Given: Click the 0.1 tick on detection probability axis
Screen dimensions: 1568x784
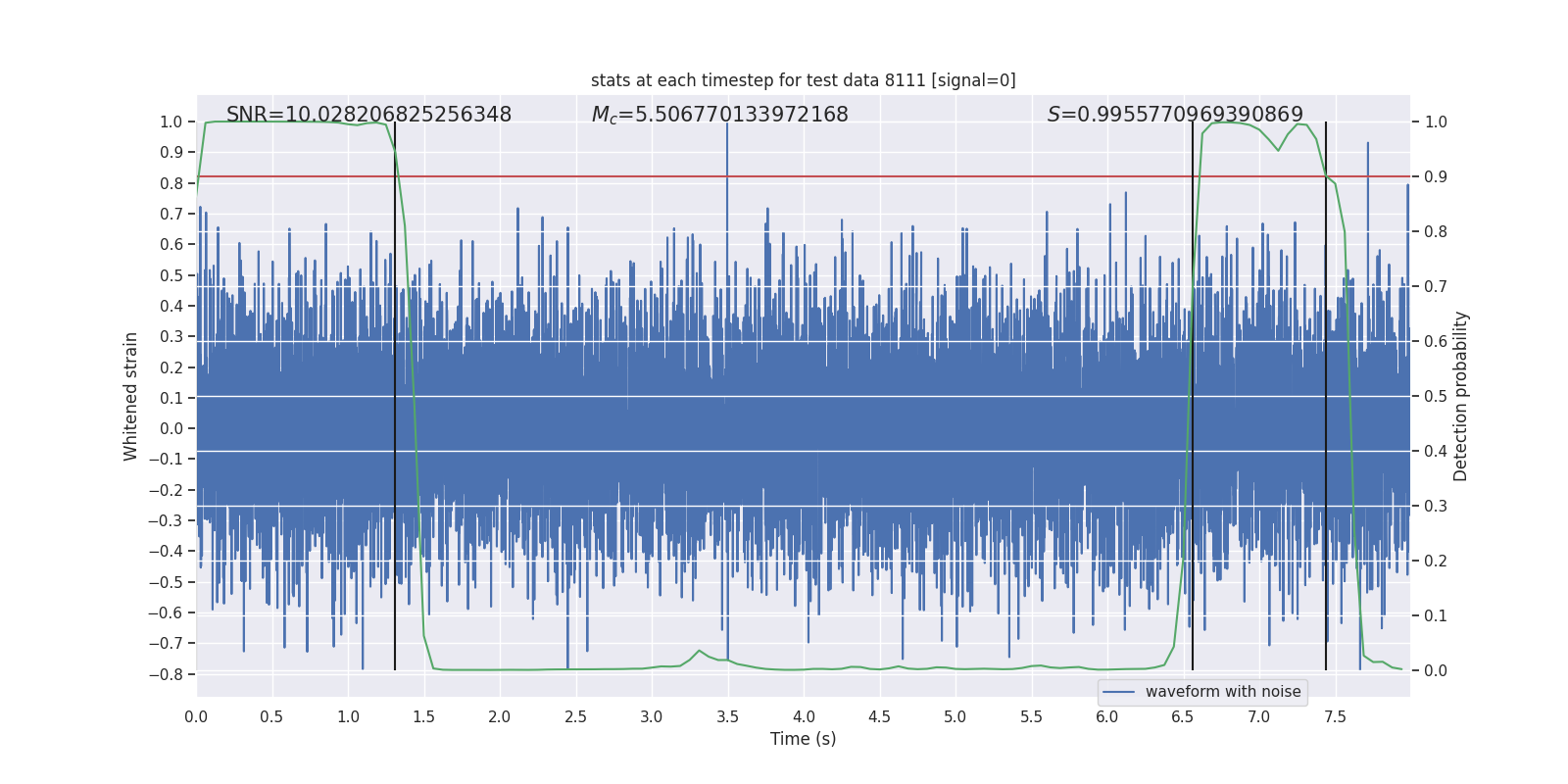Looking at the screenshot, I should click(1436, 615).
